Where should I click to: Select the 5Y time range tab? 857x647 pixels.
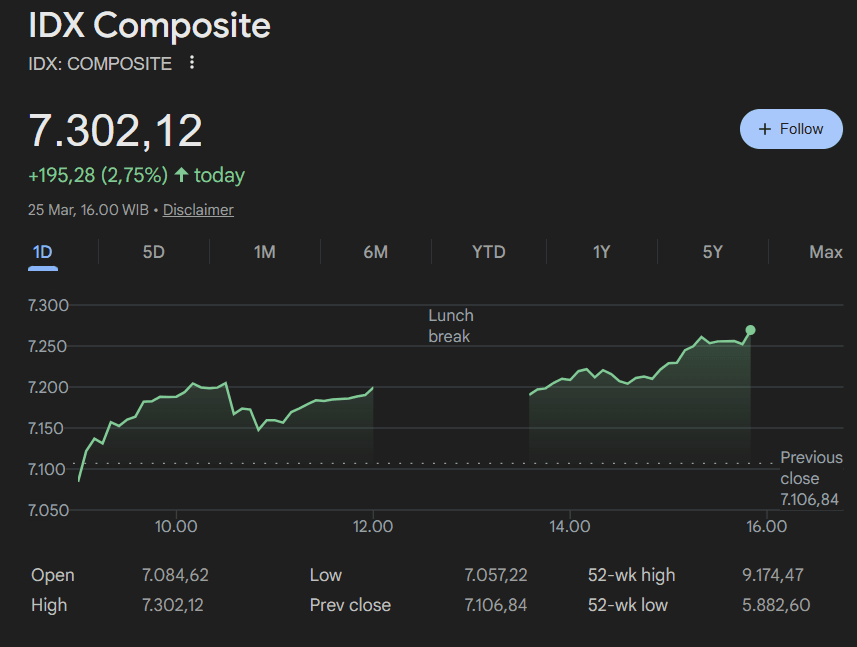point(712,252)
